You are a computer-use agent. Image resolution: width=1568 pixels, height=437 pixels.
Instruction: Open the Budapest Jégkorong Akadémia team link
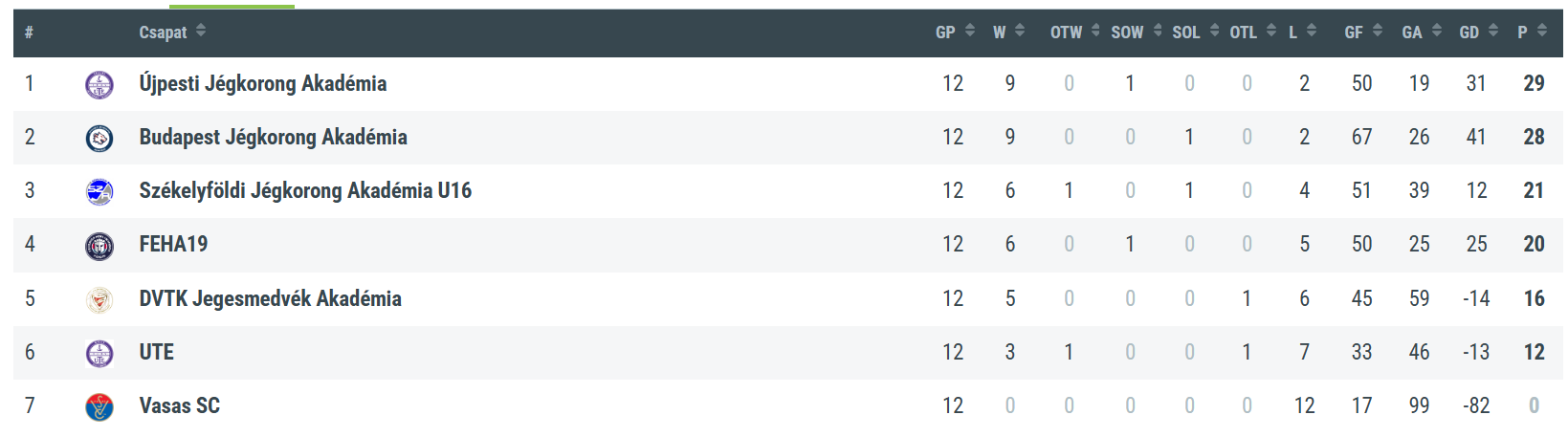coord(274,138)
